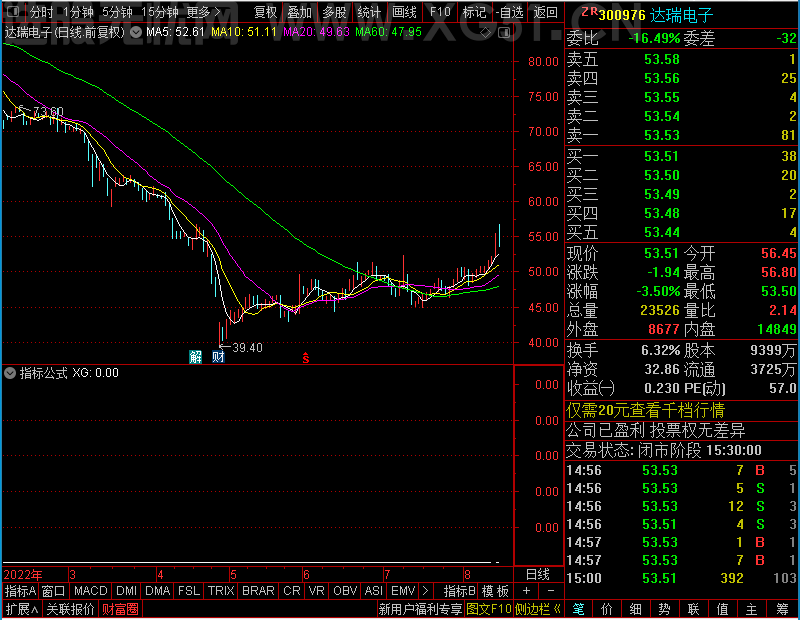The image size is (800, 620).
Task: Expand the 指标公式 indicator dropdown
Action: (x=10, y=373)
